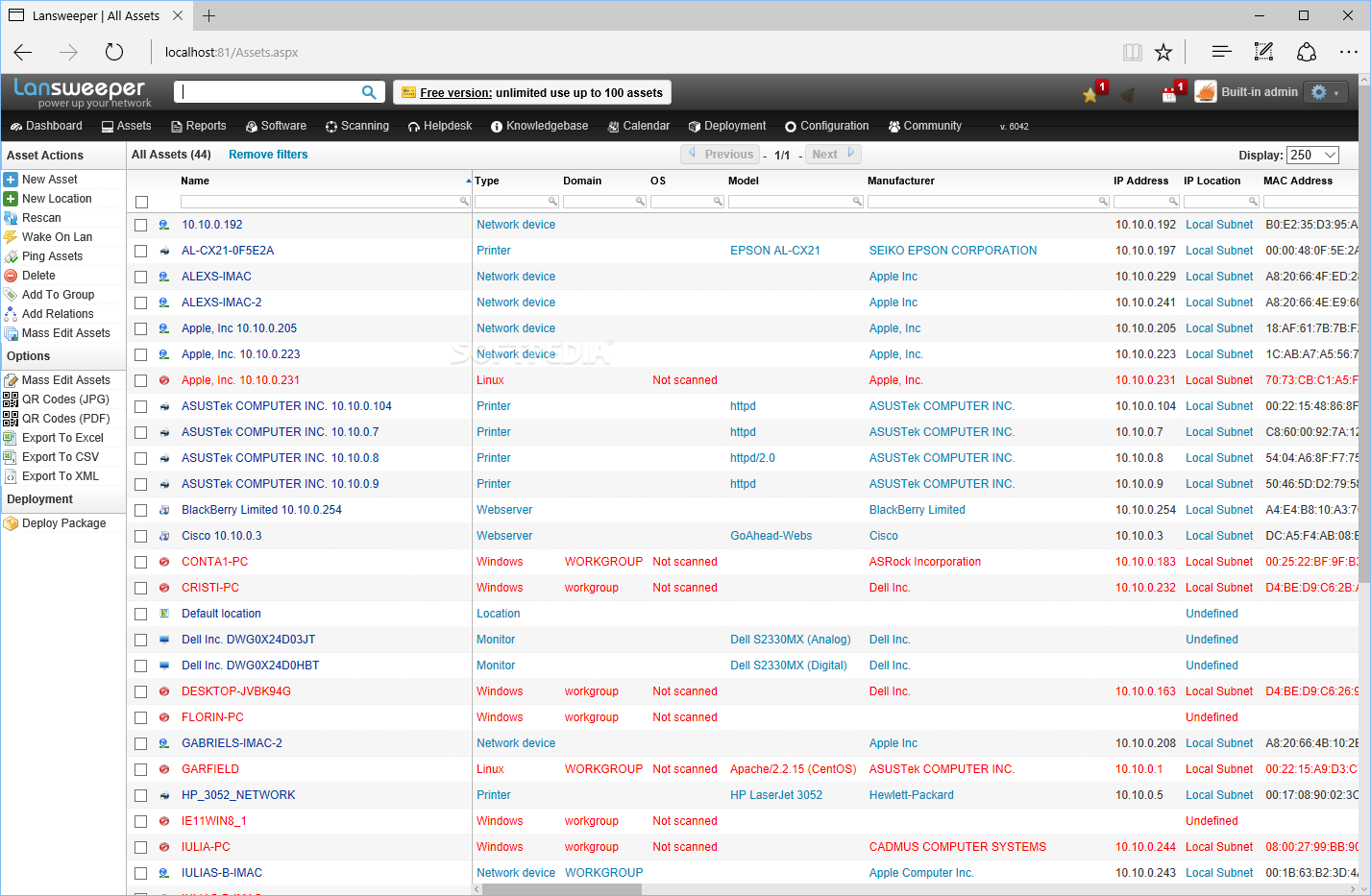Open the SEIKO EPSON CORPORATION manufacturer link
Viewport: 1371px width, 896px height.
pyautogui.click(x=953, y=251)
